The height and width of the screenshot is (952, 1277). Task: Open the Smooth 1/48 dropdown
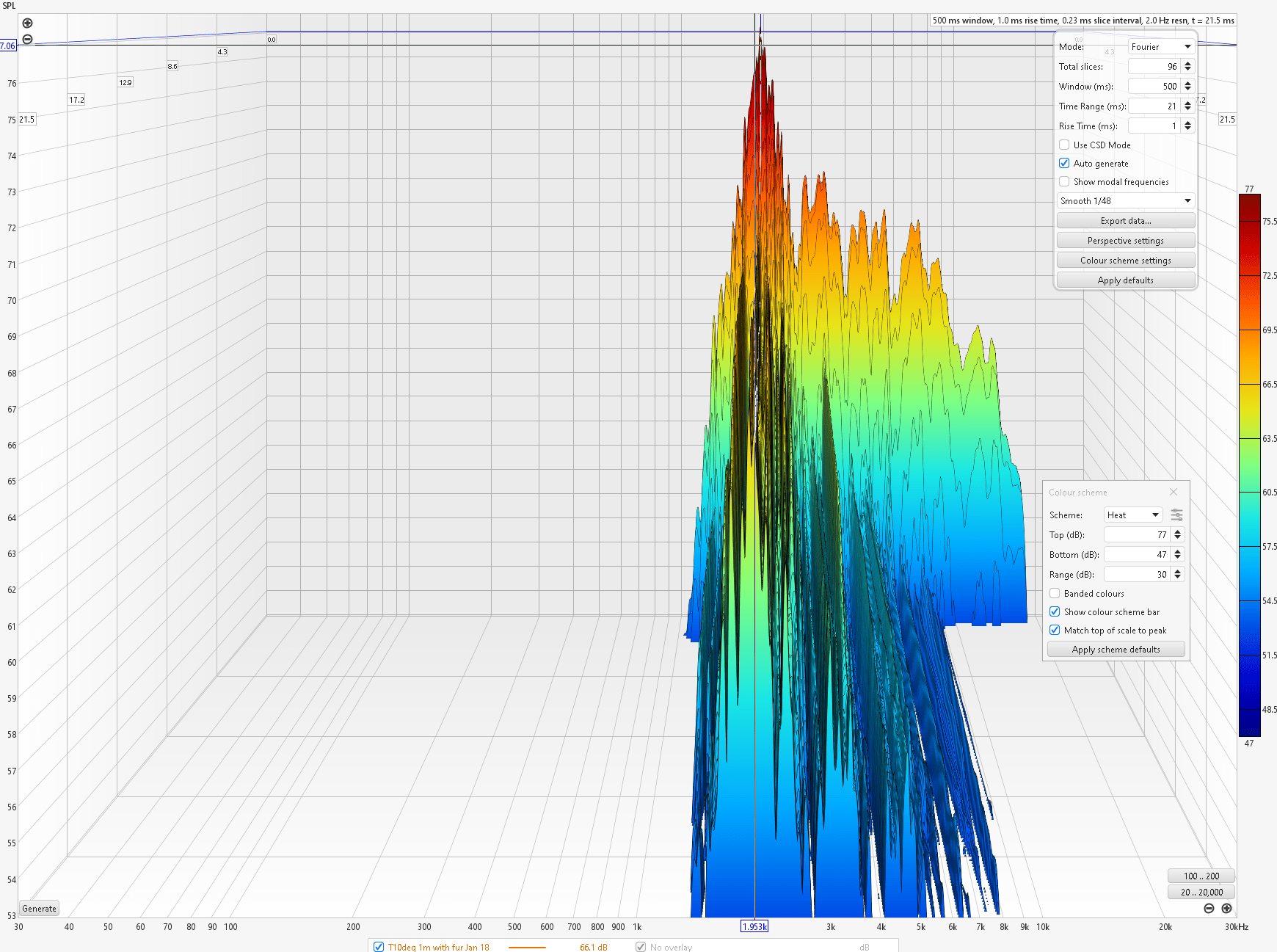coord(1126,200)
